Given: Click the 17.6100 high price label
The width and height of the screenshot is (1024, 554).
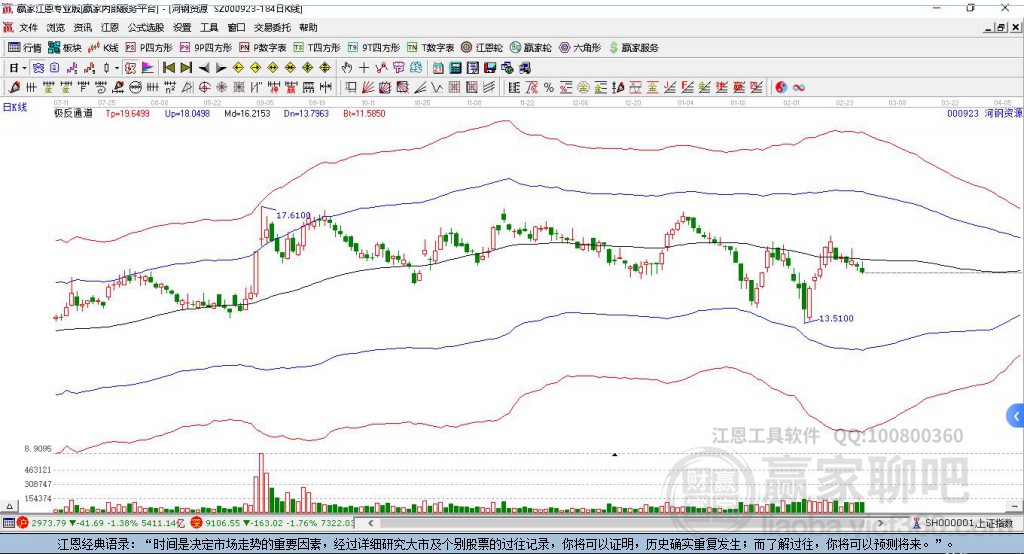Looking at the screenshot, I should pos(293,215).
